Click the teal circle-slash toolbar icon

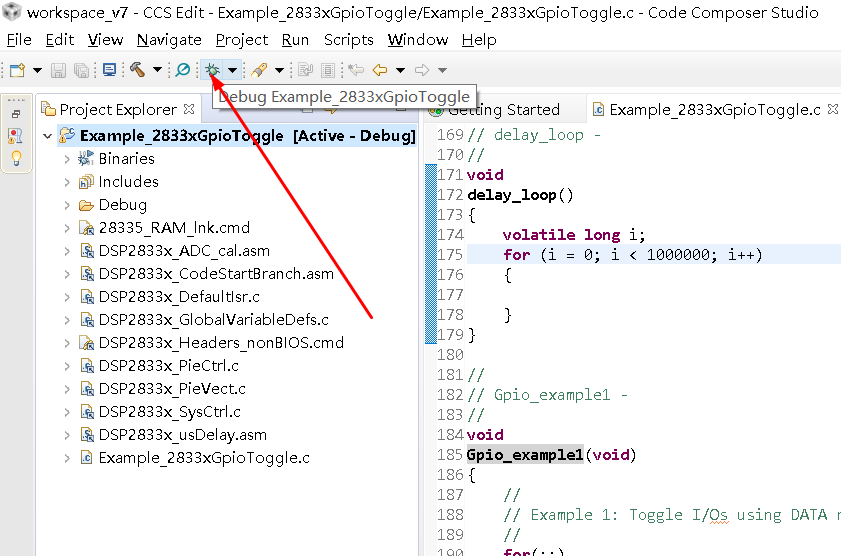click(183, 70)
